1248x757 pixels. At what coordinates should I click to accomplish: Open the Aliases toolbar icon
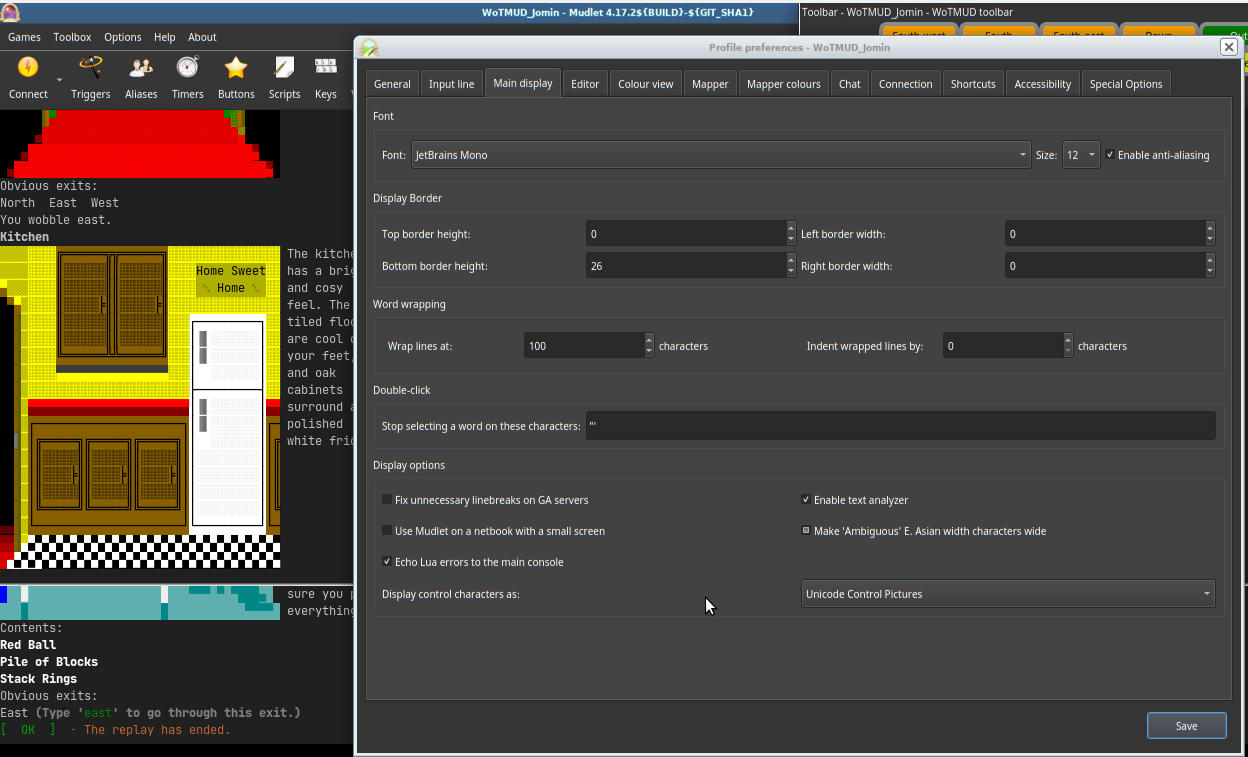(x=141, y=68)
